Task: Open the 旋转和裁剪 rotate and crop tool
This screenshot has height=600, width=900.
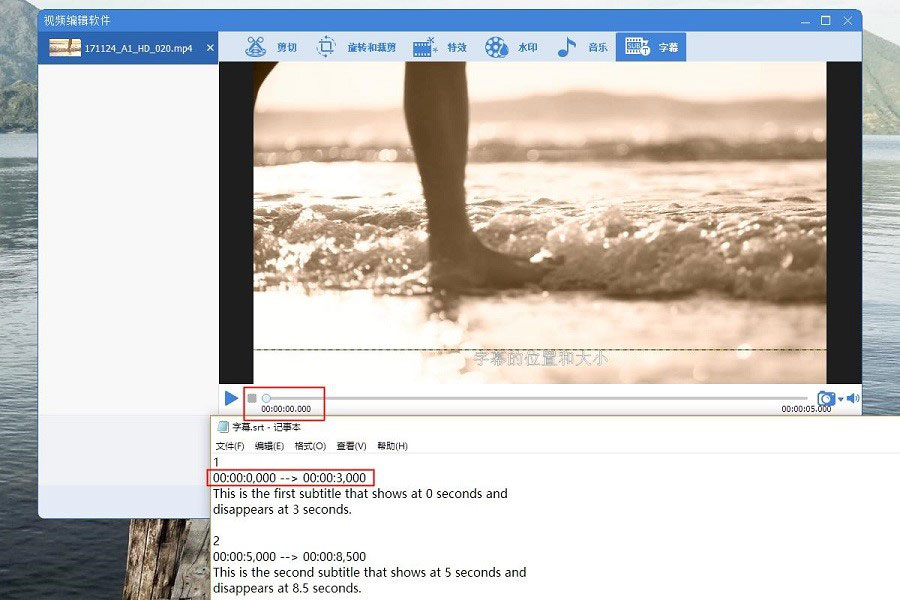Action: 356,47
